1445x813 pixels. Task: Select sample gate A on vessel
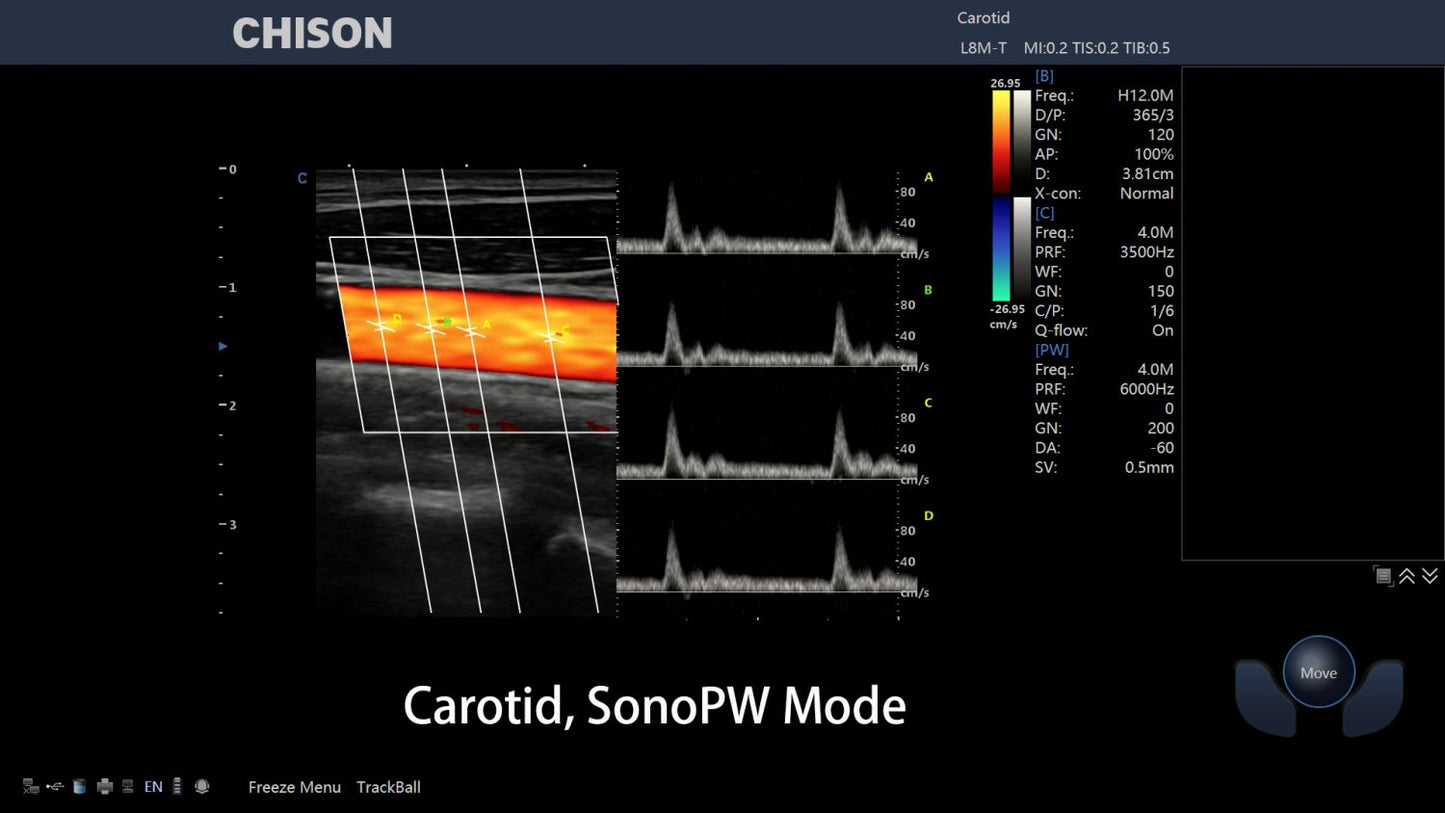470,331
